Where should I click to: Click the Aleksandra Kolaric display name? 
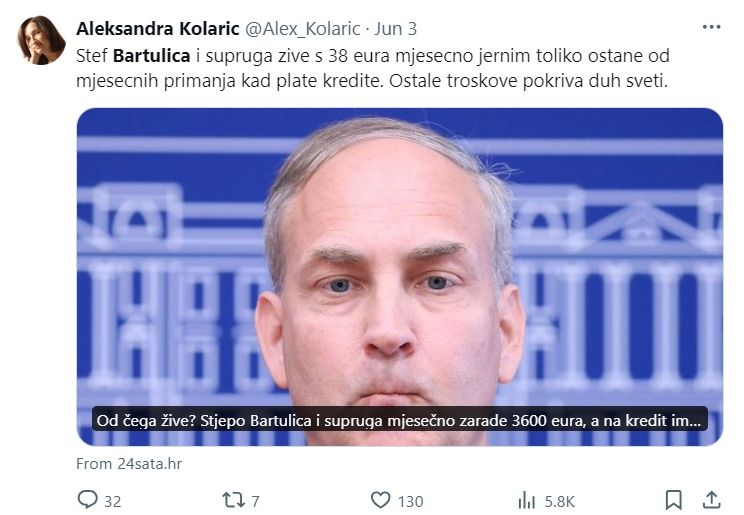[x=158, y=29]
